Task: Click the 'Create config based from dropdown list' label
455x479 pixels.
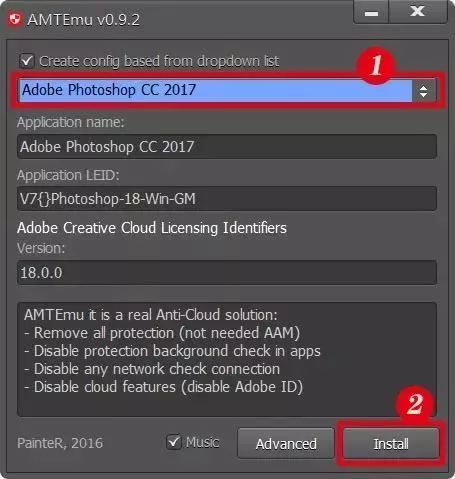Action: pos(159,61)
